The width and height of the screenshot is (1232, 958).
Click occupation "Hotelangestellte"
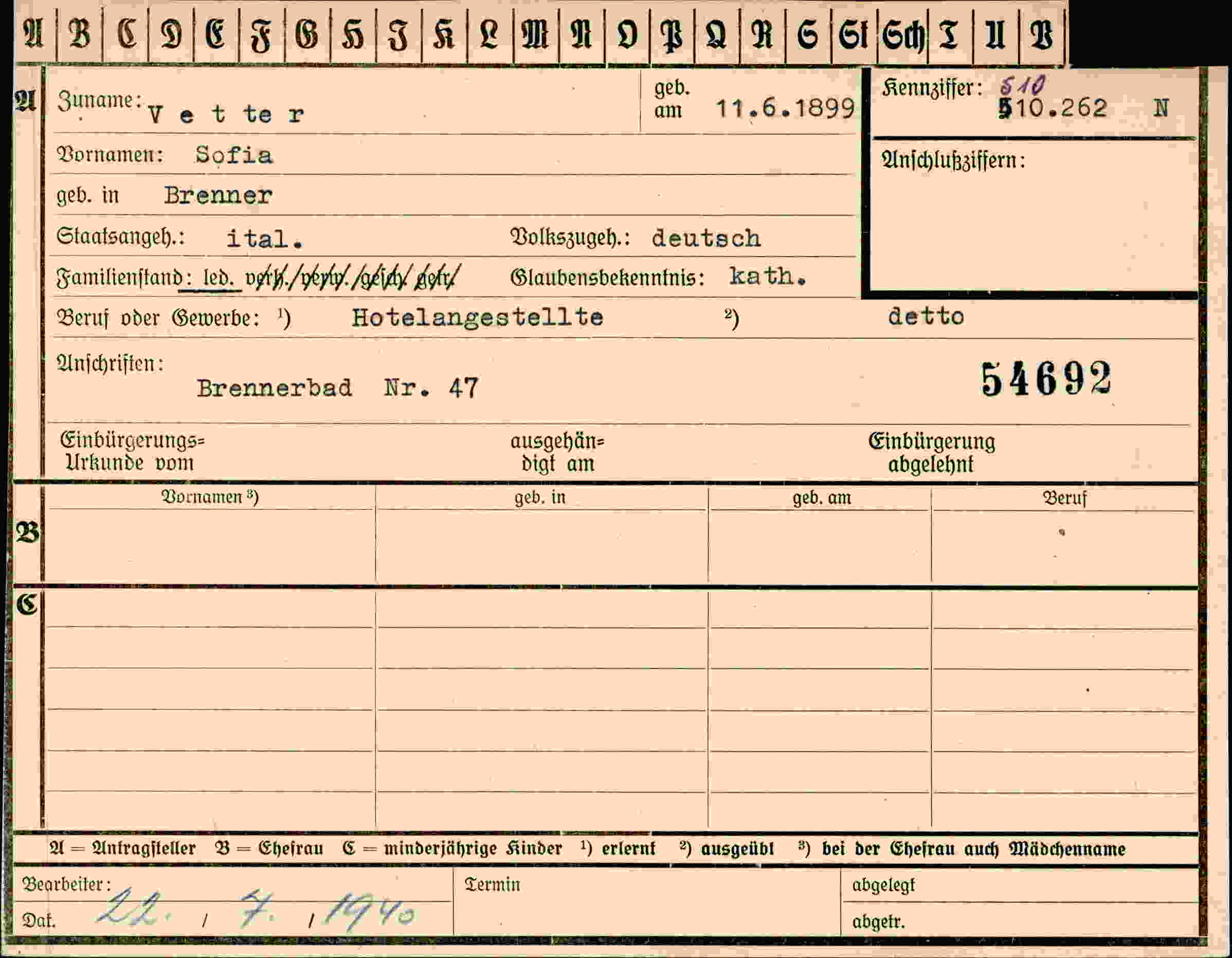pyautogui.click(x=478, y=318)
